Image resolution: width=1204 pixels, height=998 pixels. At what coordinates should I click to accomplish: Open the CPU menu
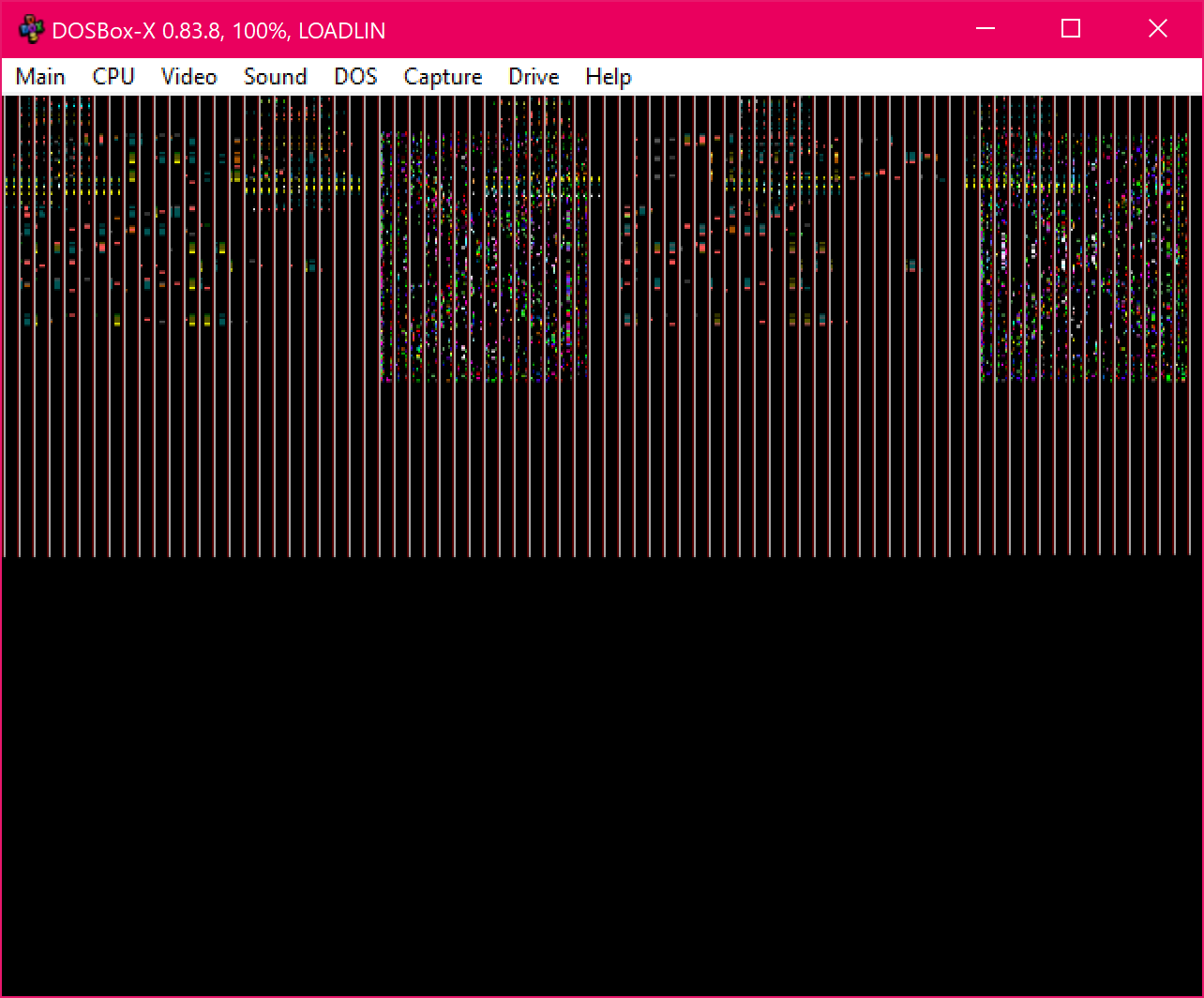[x=113, y=77]
